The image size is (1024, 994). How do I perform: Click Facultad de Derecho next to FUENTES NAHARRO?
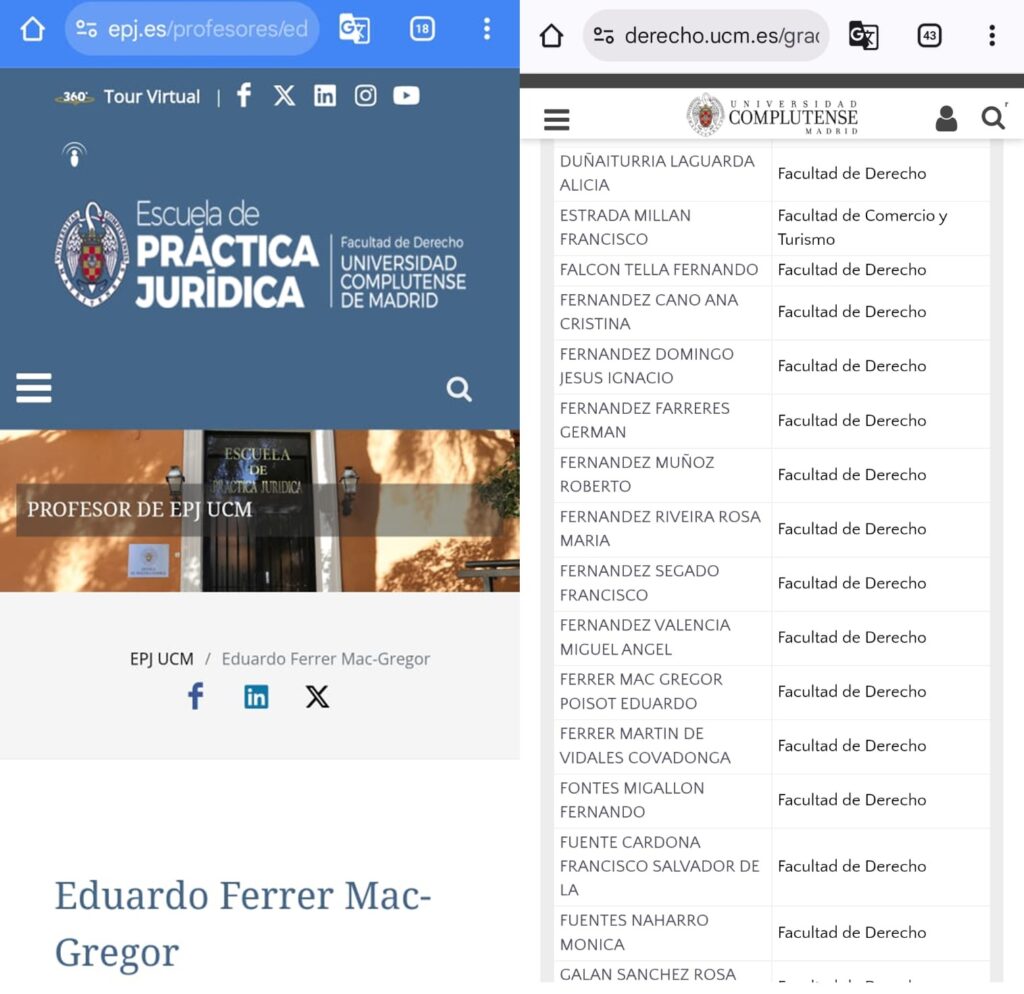click(x=852, y=933)
